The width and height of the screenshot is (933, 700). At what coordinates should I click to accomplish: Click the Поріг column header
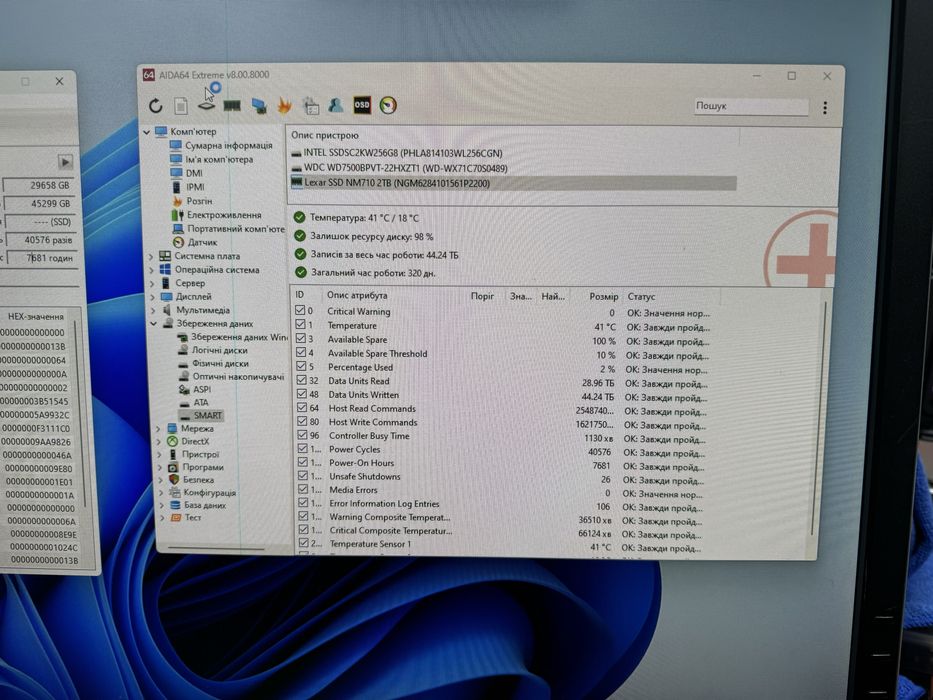pyautogui.click(x=483, y=296)
